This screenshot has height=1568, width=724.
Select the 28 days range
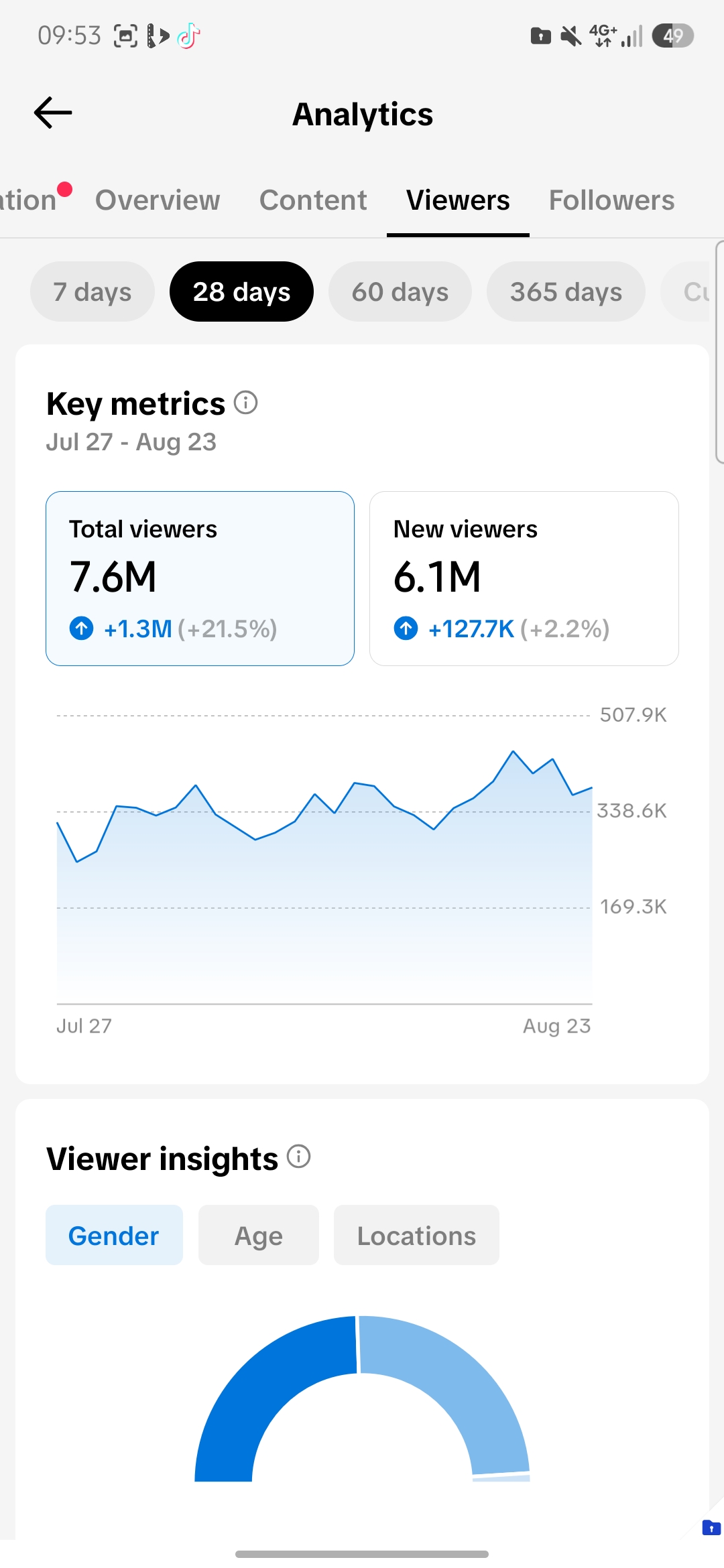coord(241,291)
